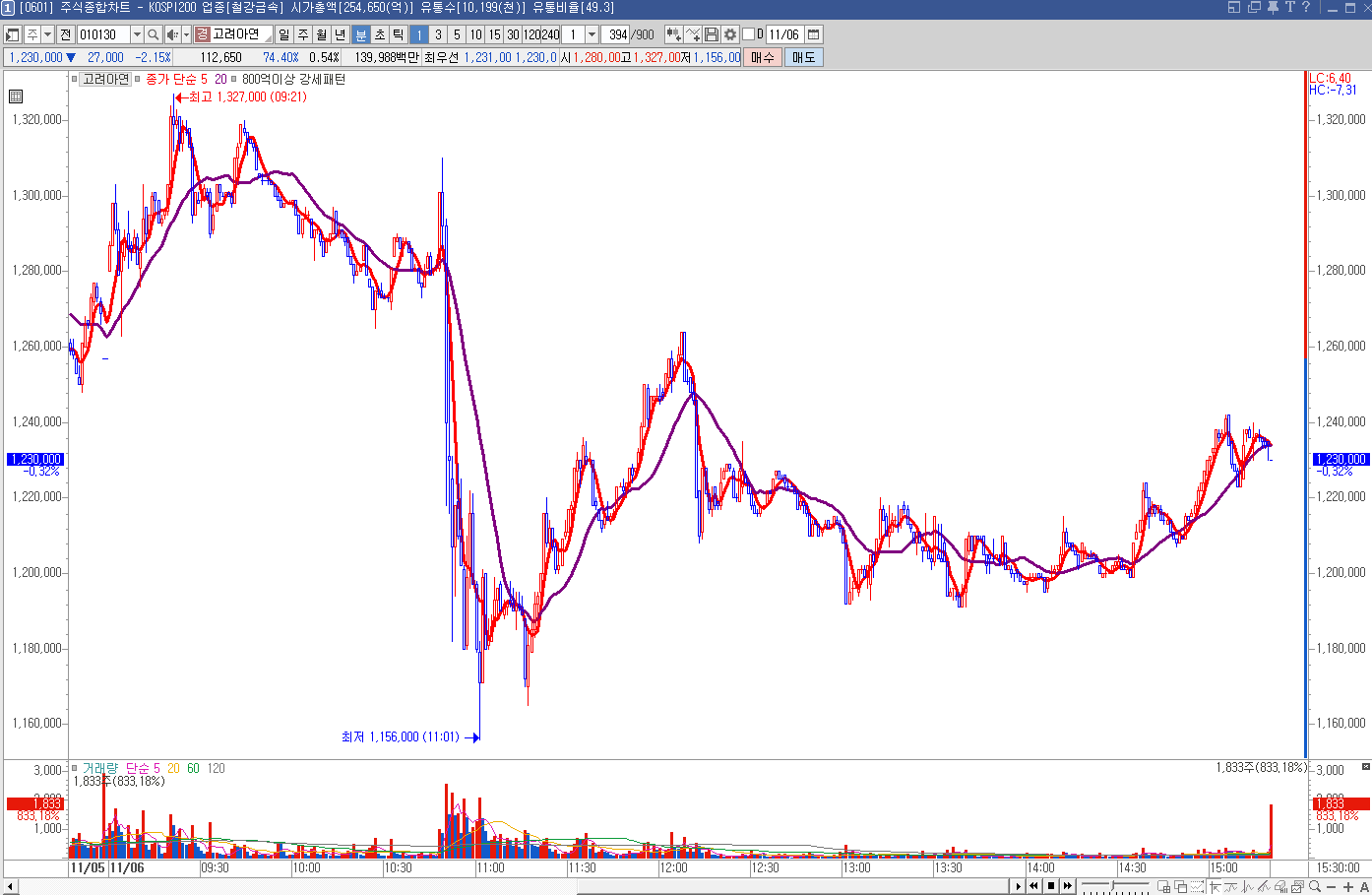This screenshot has width=1372, height=895.
Task: Click the 최고 1,327,000 (09:21) label
Action: 247,96
